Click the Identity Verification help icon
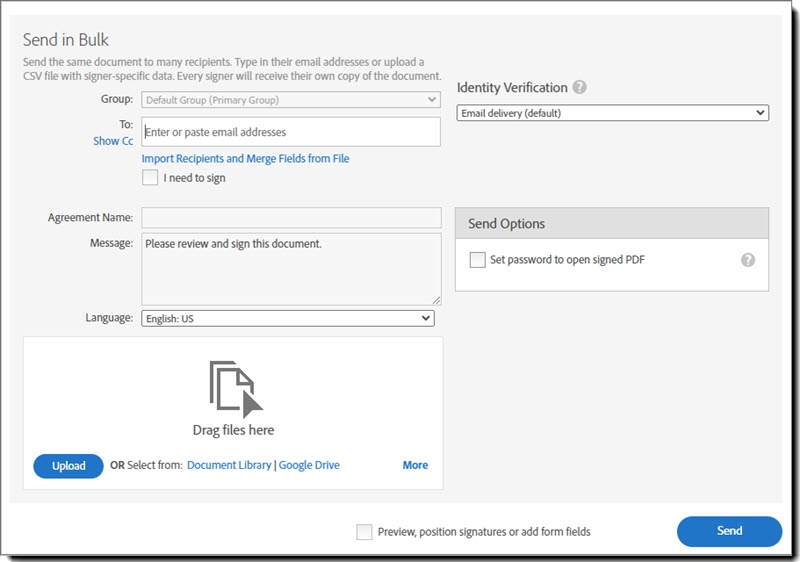The width and height of the screenshot is (800, 562). tap(580, 88)
